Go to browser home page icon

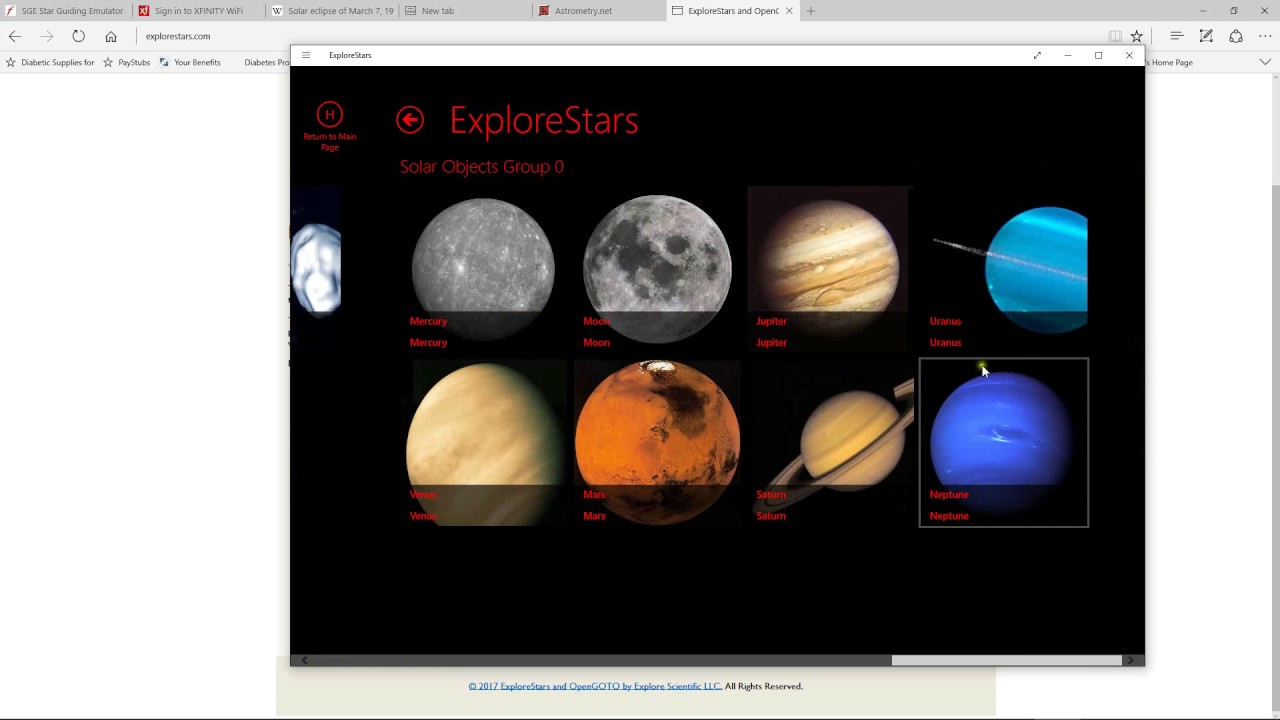(x=111, y=36)
